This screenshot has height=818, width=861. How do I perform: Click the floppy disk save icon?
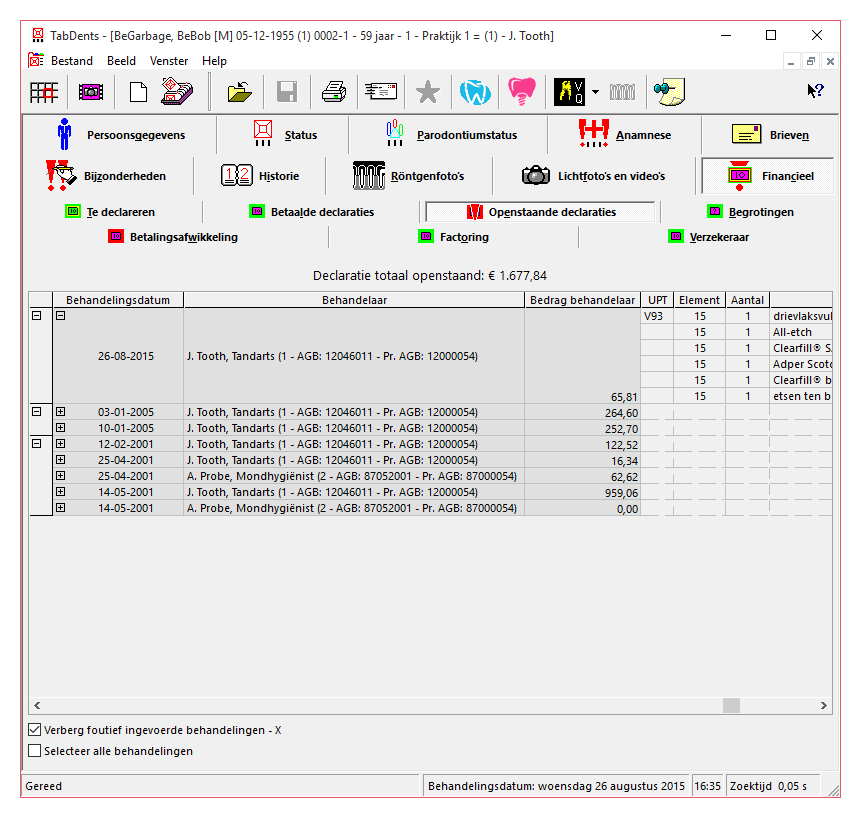[x=287, y=92]
